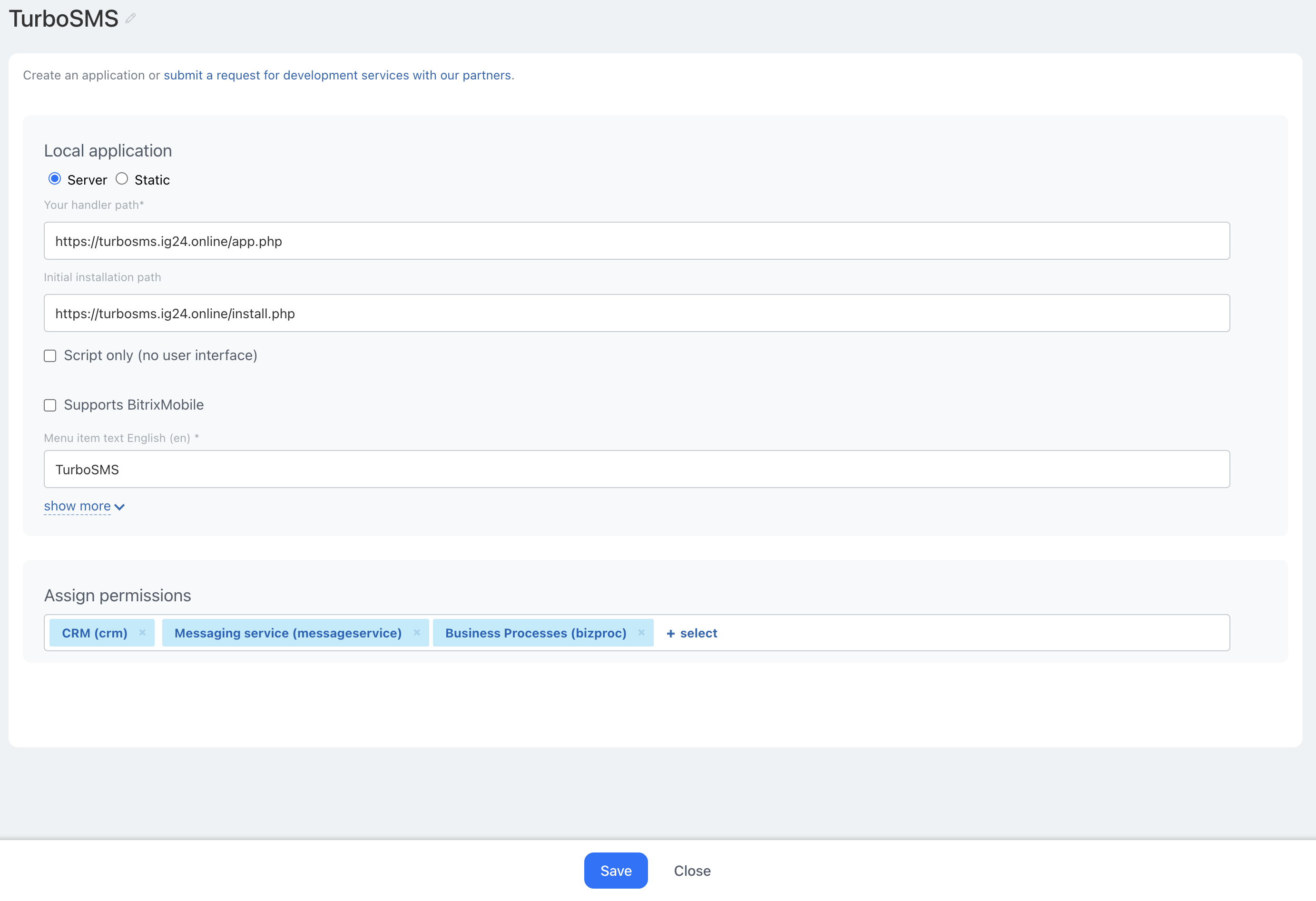Select the Server radio button
This screenshot has height=901, width=1316.
coord(55,179)
